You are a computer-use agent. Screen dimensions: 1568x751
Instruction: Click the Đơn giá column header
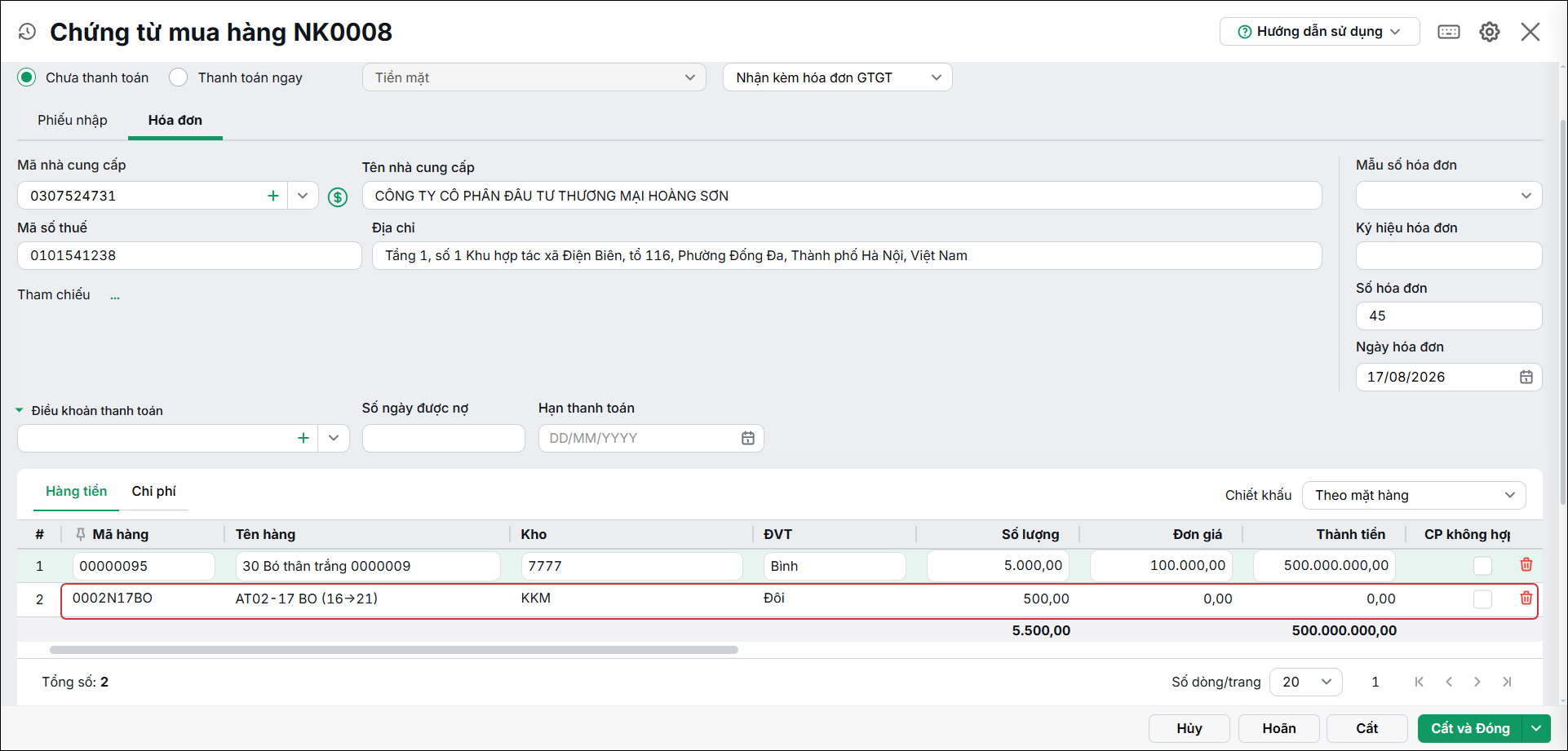pos(1198,534)
